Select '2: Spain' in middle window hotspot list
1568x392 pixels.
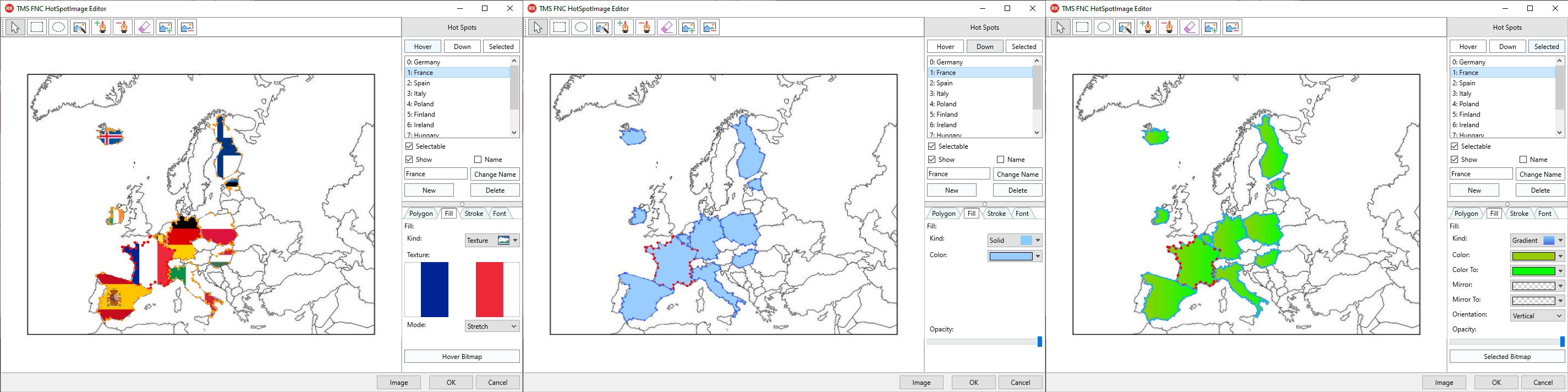pyautogui.click(x=980, y=83)
